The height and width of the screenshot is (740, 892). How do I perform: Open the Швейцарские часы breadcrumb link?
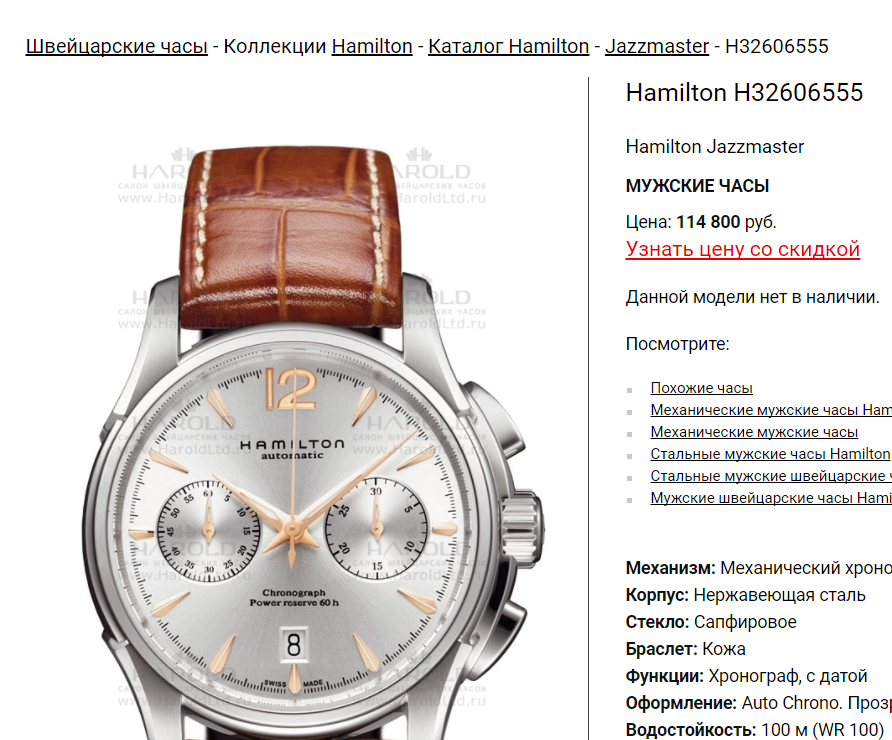[x=117, y=46]
